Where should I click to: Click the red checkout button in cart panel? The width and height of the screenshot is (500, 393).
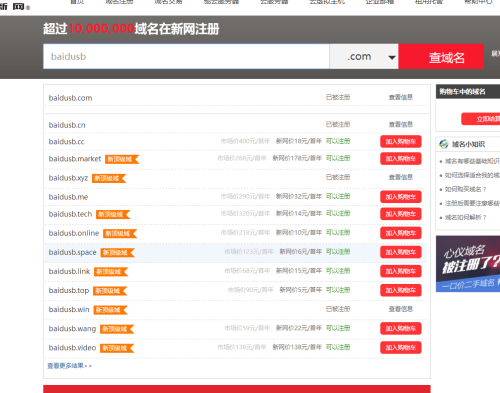(x=481, y=119)
